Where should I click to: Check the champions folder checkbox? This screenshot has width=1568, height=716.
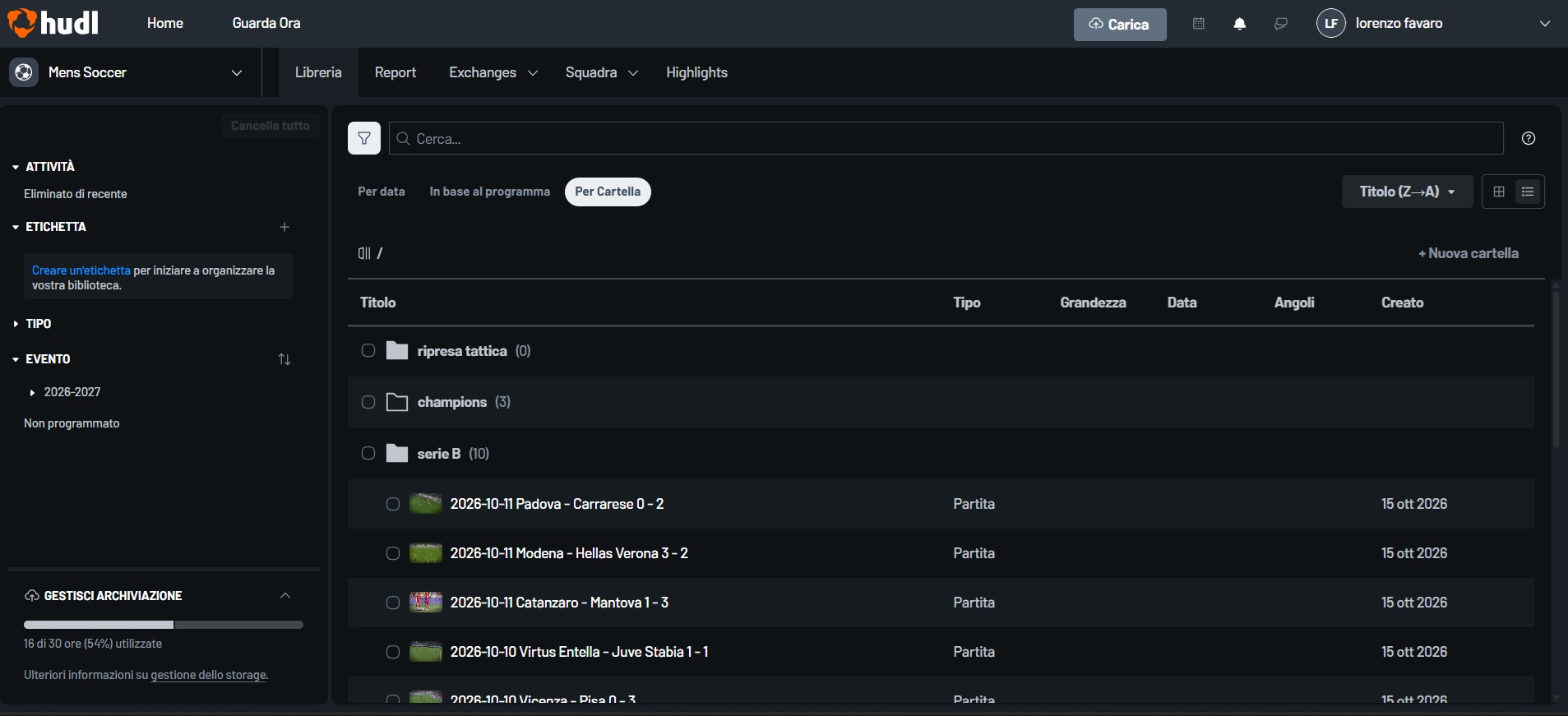368,402
